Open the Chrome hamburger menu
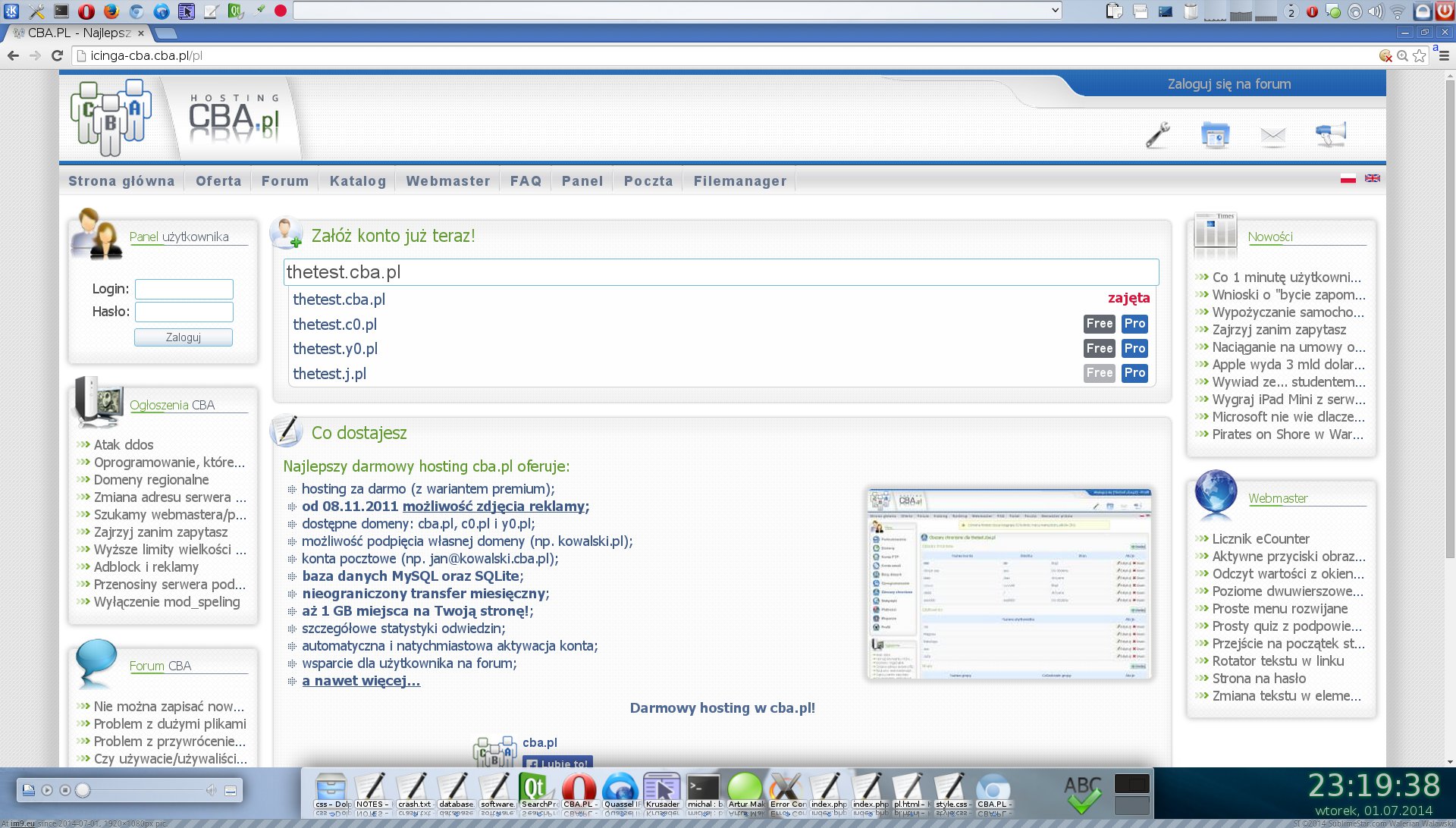Image resolution: width=1456 pixels, height=828 pixels. pyautogui.click(x=1444, y=55)
